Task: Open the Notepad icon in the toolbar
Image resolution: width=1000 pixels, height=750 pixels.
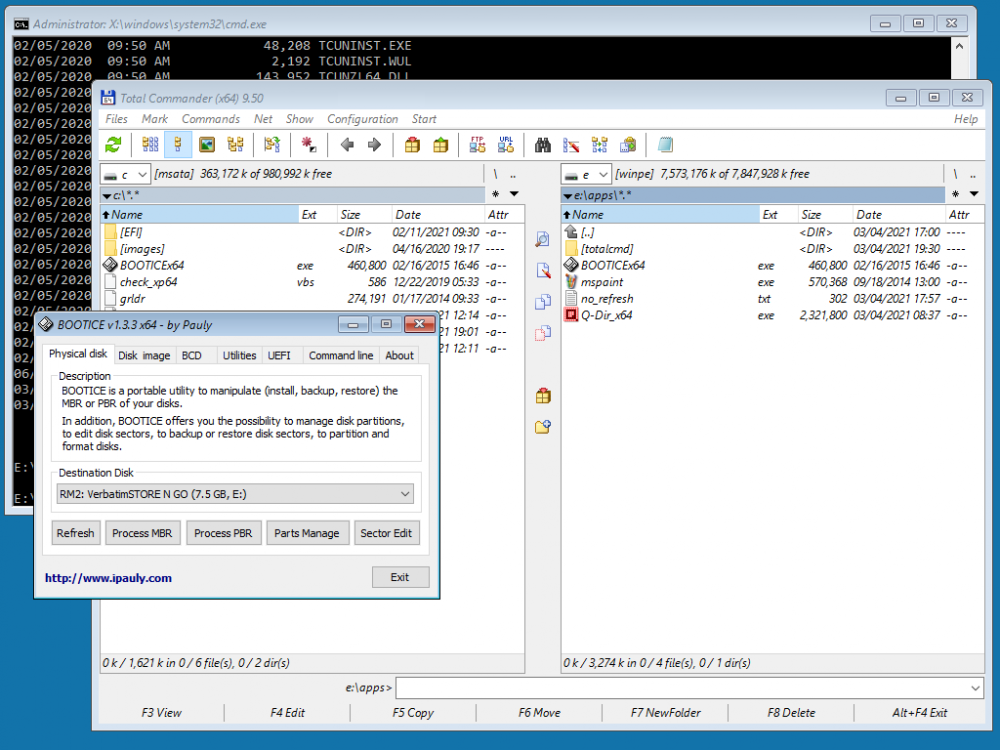Action: coord(665,145)
